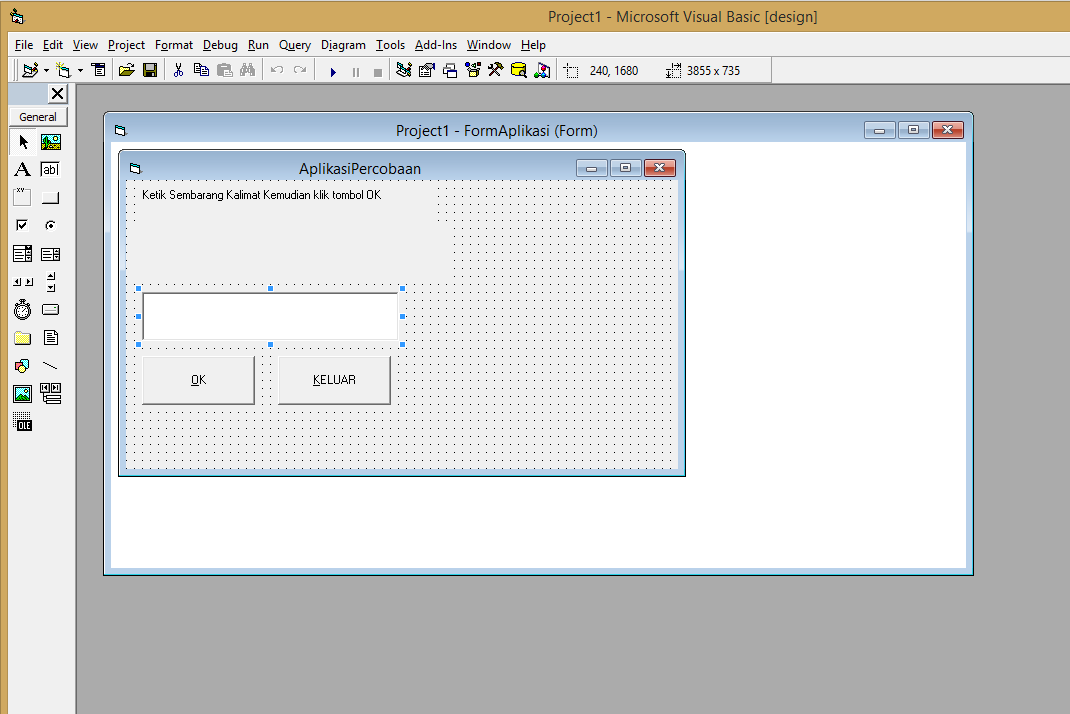Select the Timer control in the toolbox
Image resolution: width=1070 pixels, height=714 pixels.
pos(22,309)
